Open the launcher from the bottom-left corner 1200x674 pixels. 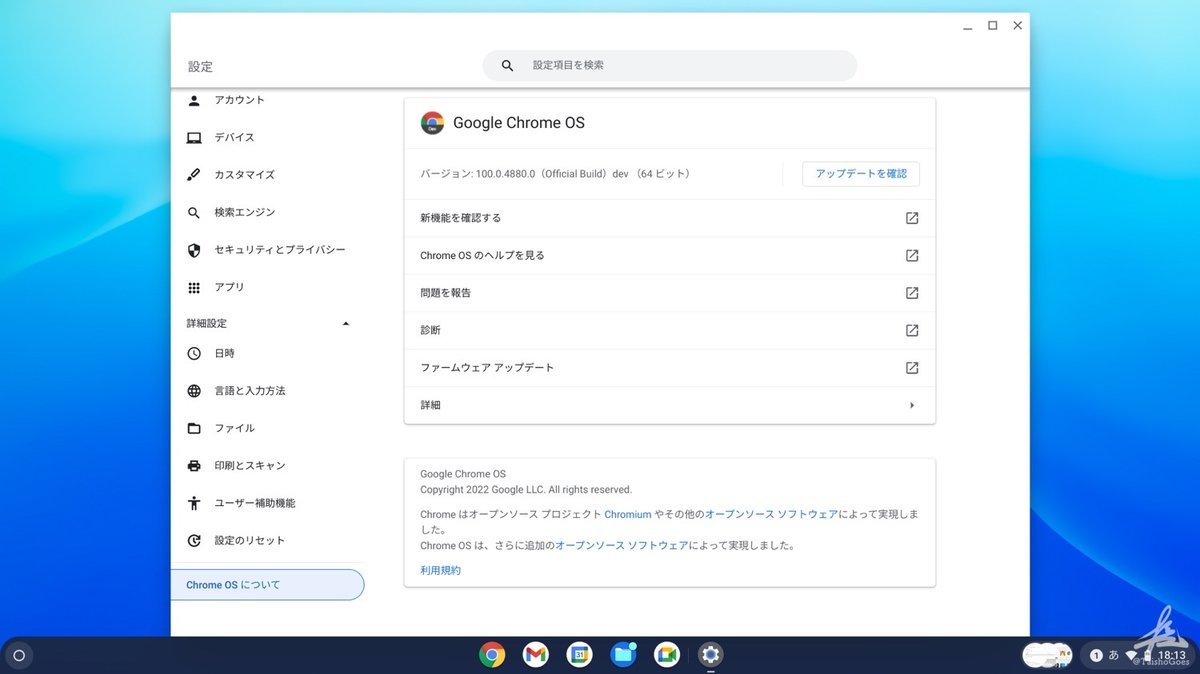(x=18, y=655)
